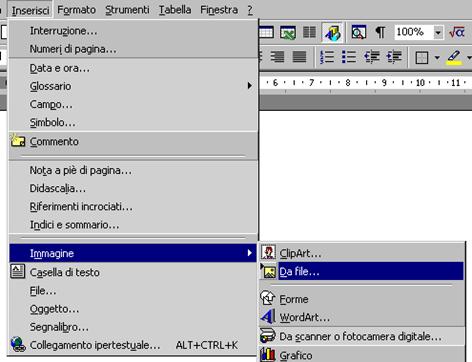Choose ClipArt... in the Immagine submenu
The height and width of the screenshot is (362, 472).
tap(362, 253)
